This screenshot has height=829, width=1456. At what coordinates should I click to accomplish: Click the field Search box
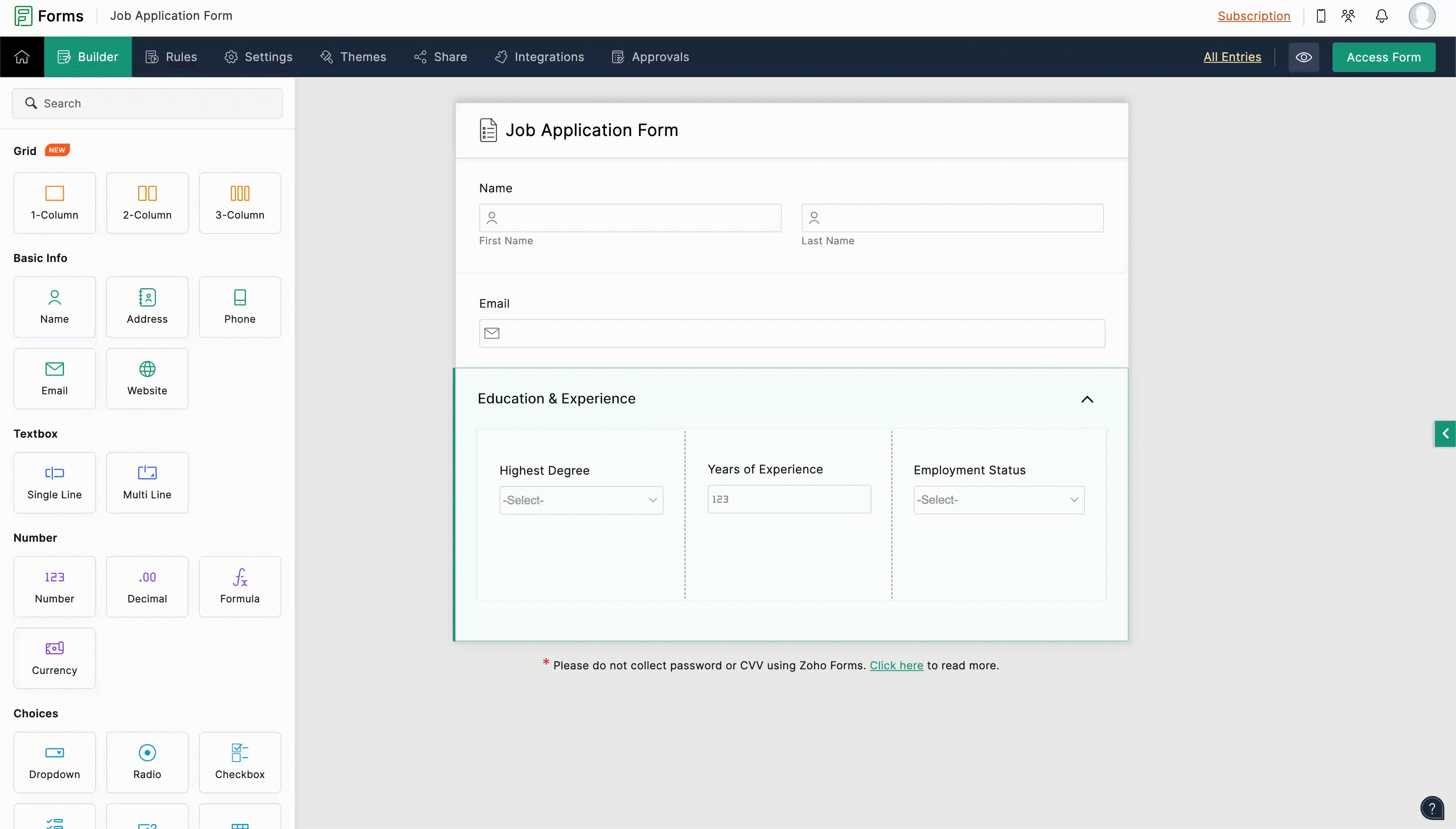[x=147, y=103]
